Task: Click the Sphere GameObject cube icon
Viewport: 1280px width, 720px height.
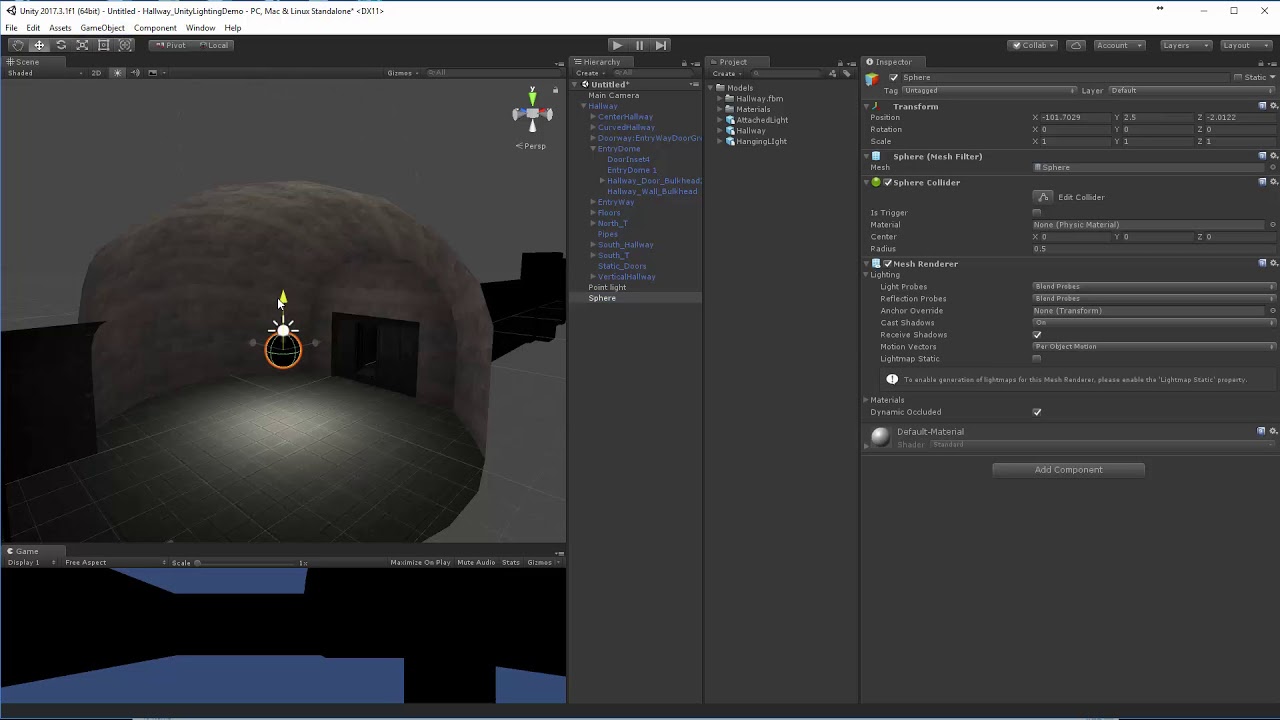Action: click(x=873, y=79)
